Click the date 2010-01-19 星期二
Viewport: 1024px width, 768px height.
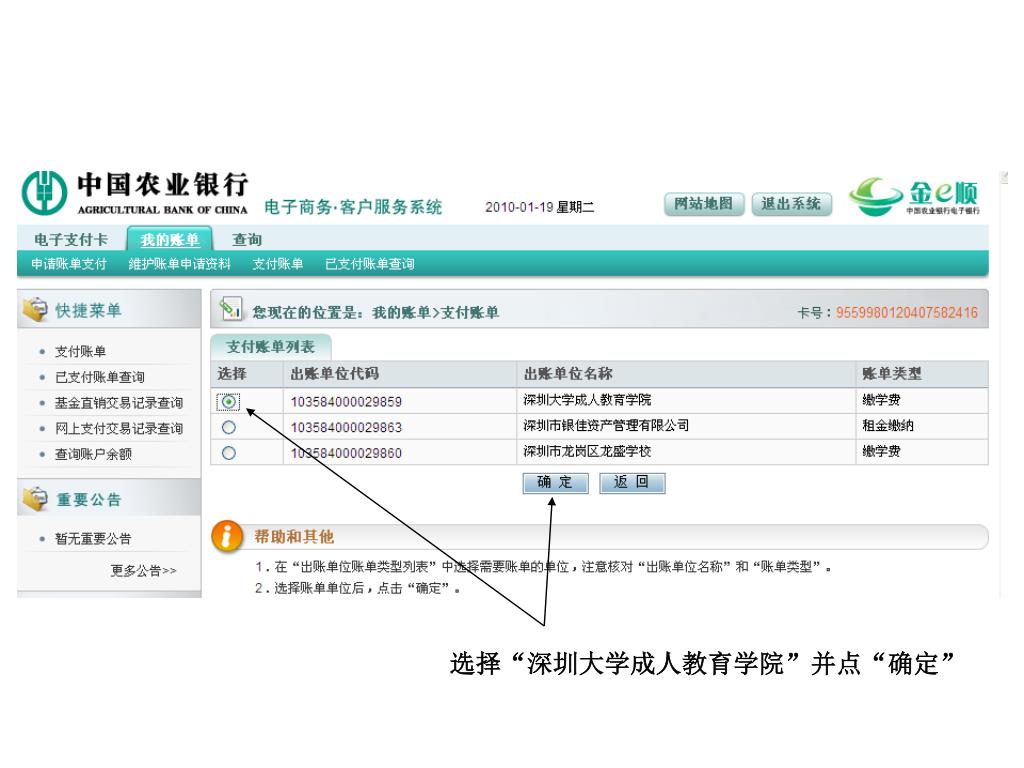click(539, 207)
